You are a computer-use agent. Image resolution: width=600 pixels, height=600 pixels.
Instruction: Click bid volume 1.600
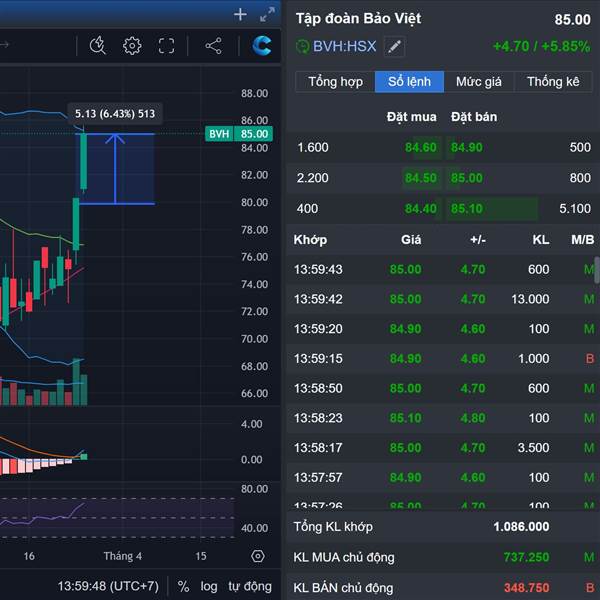pyautogui.click(x=313, y=147)
